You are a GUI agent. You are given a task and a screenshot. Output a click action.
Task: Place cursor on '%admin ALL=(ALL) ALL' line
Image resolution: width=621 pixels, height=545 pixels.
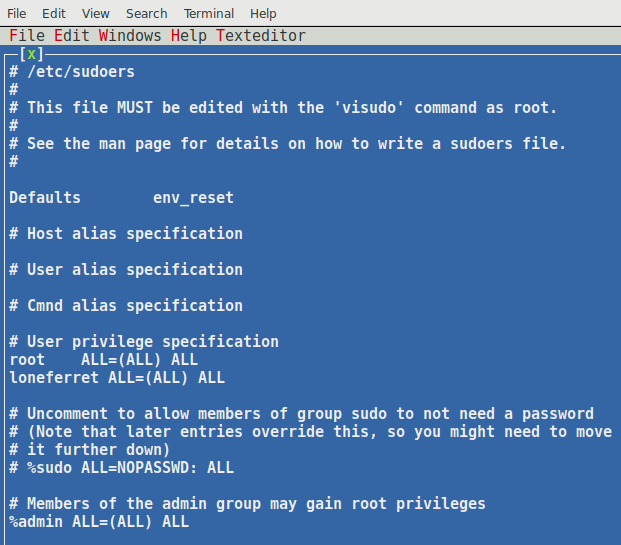[99, 522]
